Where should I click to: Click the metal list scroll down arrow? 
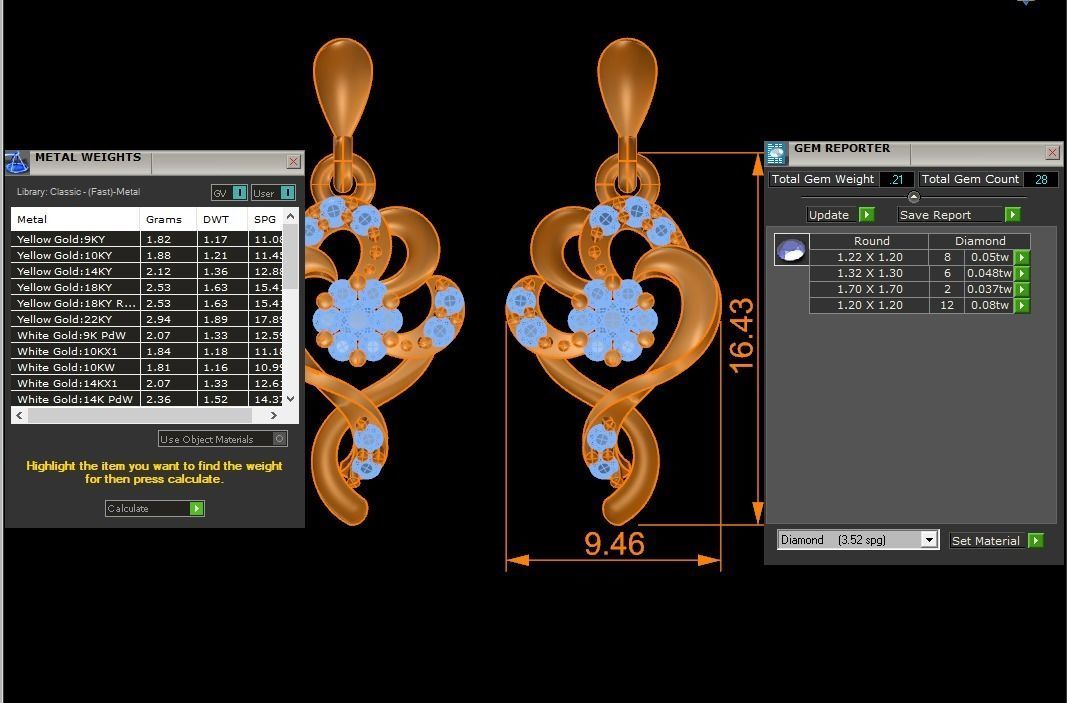(291, 399)
